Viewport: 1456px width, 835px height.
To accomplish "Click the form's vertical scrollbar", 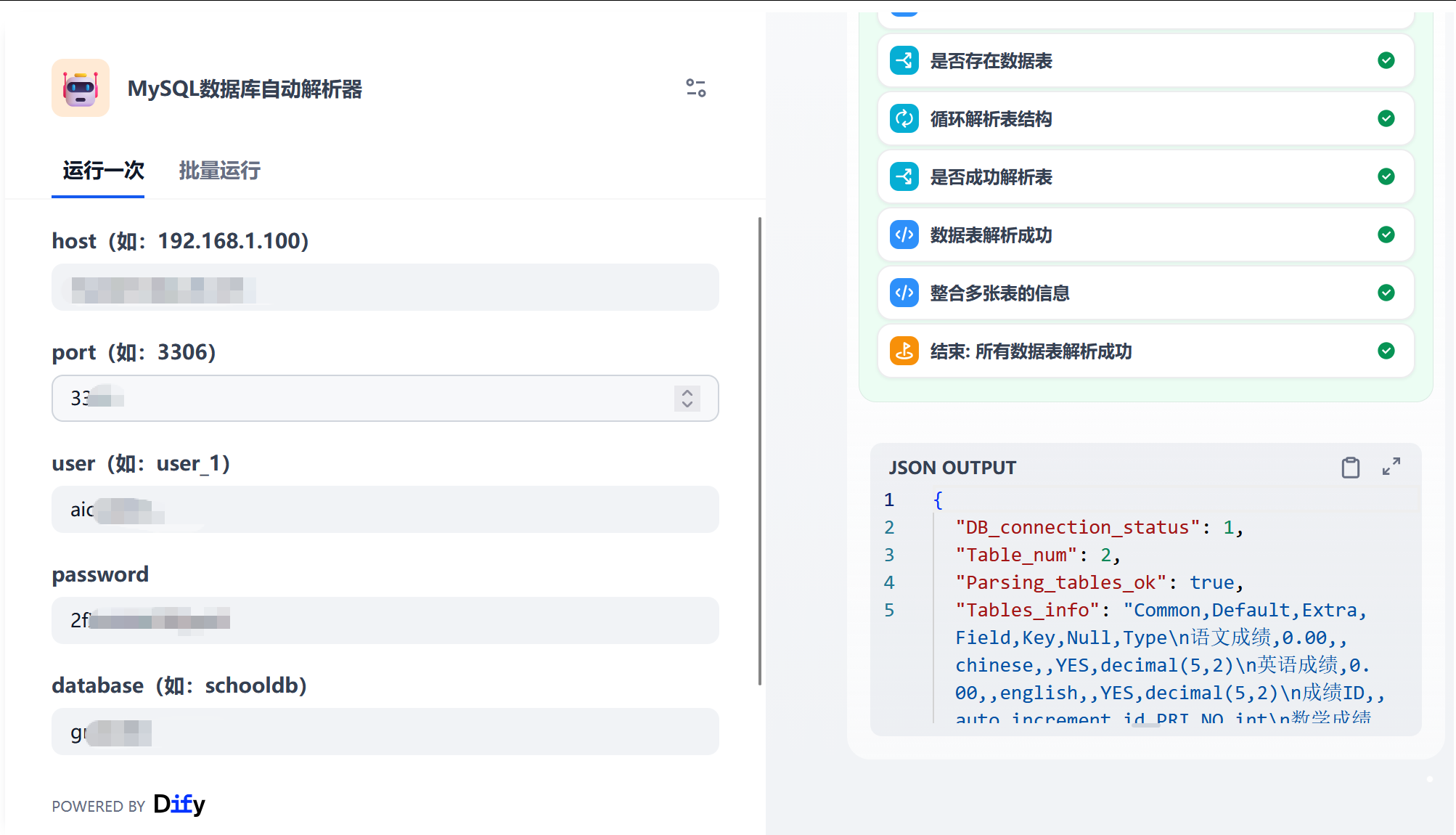I will click(760, 450).
